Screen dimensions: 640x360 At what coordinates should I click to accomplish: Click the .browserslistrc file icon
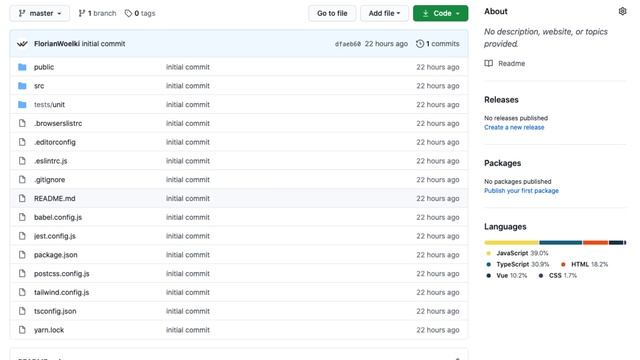pyautogui.click(x=22, y=123)
